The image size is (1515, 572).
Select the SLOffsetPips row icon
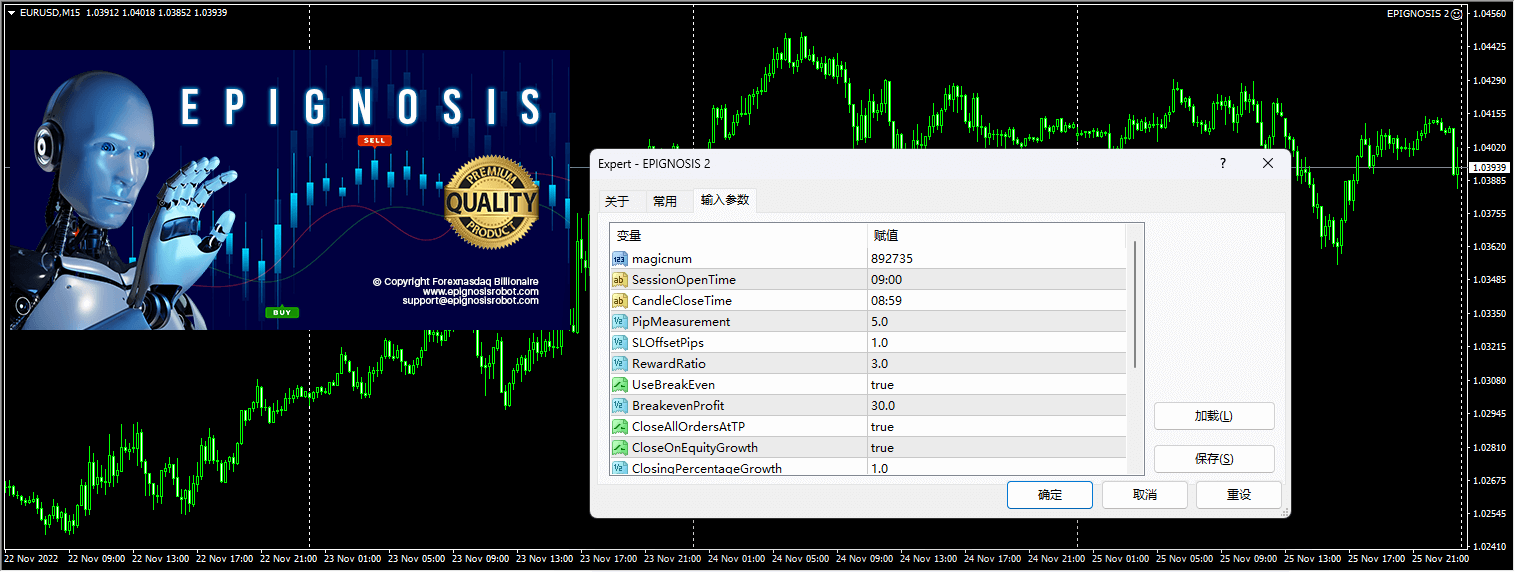619,343
